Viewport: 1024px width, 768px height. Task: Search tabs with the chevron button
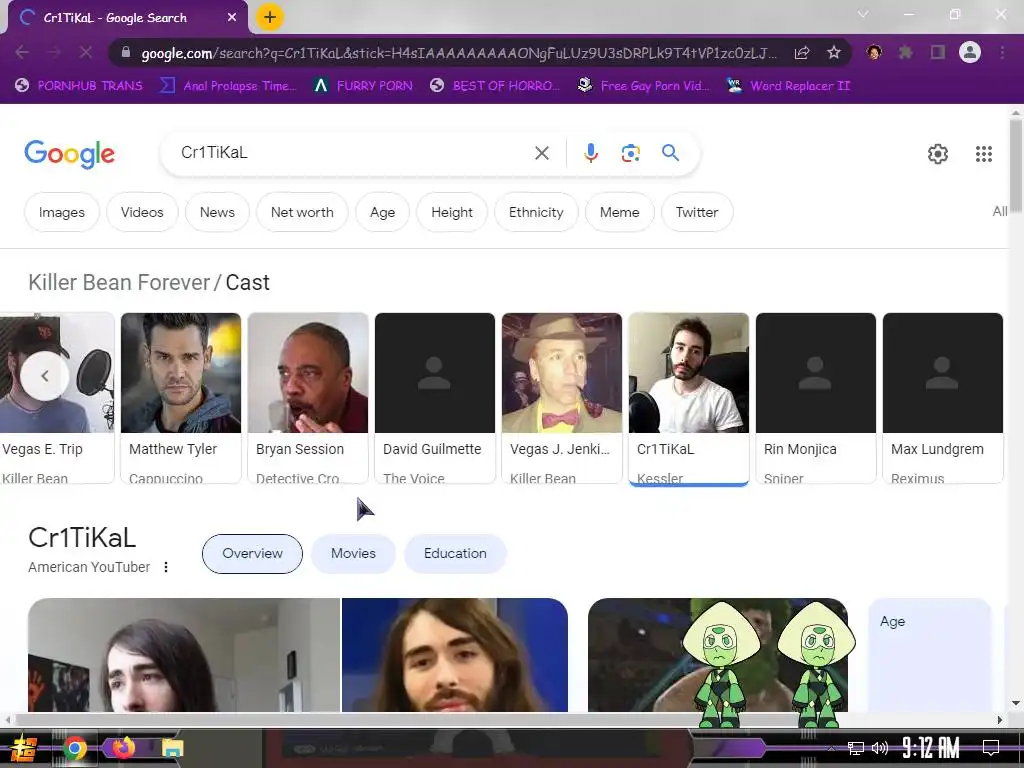(x=863, y=14)
